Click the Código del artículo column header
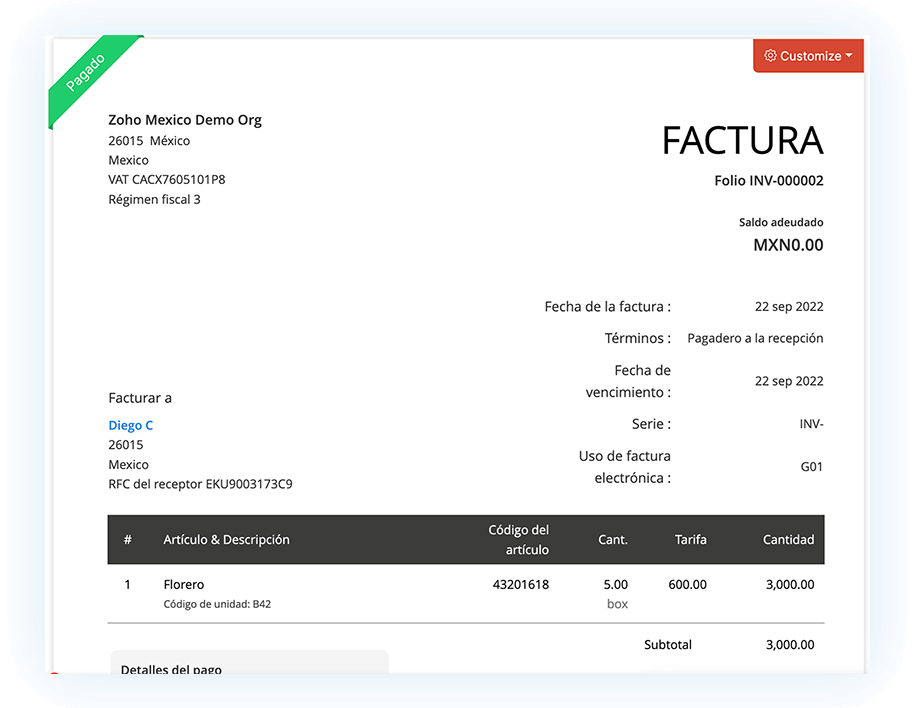Image resolution: width=914 pixels, height=708 pixels. [x=518, y=539]
